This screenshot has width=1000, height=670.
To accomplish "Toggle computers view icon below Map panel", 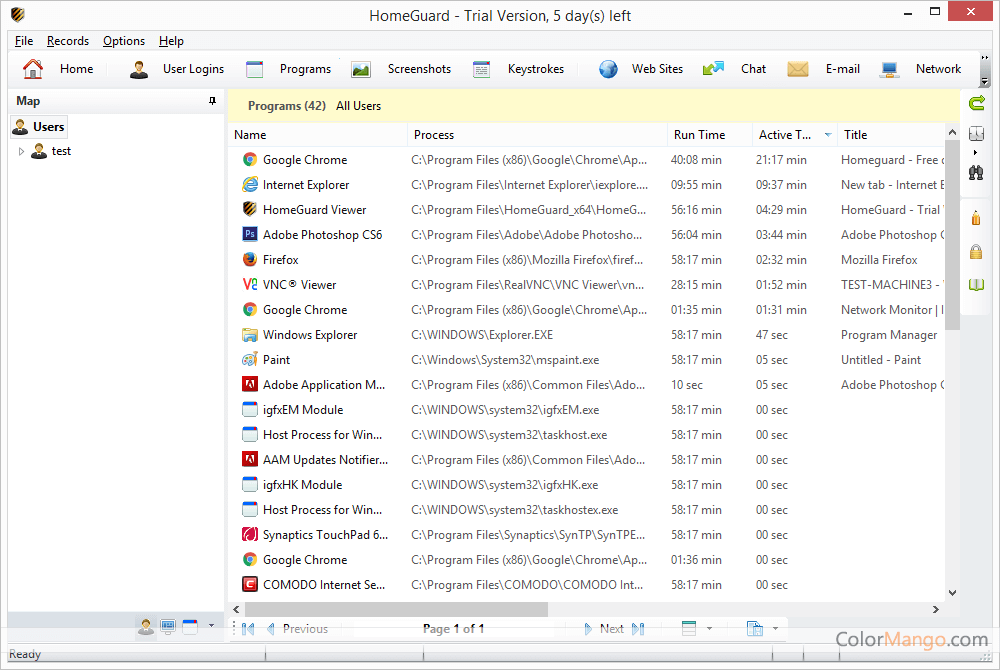I will (x=168, y=627).
